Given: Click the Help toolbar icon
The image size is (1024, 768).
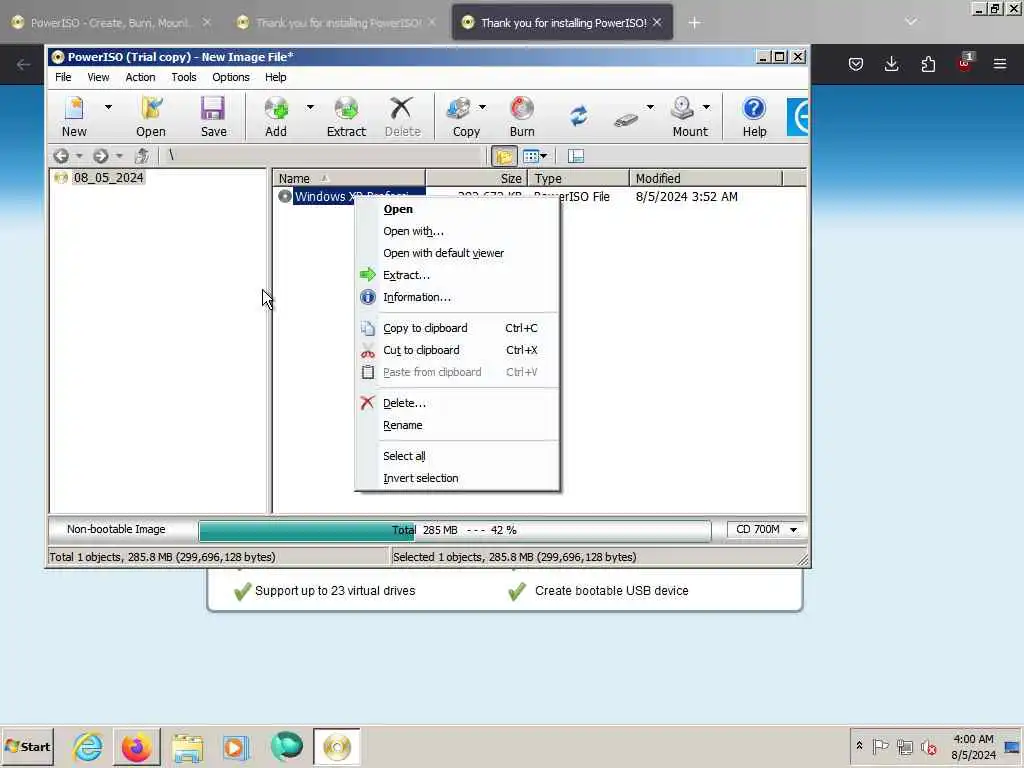Looking at the screenshot, I should [x=754, y=116].
